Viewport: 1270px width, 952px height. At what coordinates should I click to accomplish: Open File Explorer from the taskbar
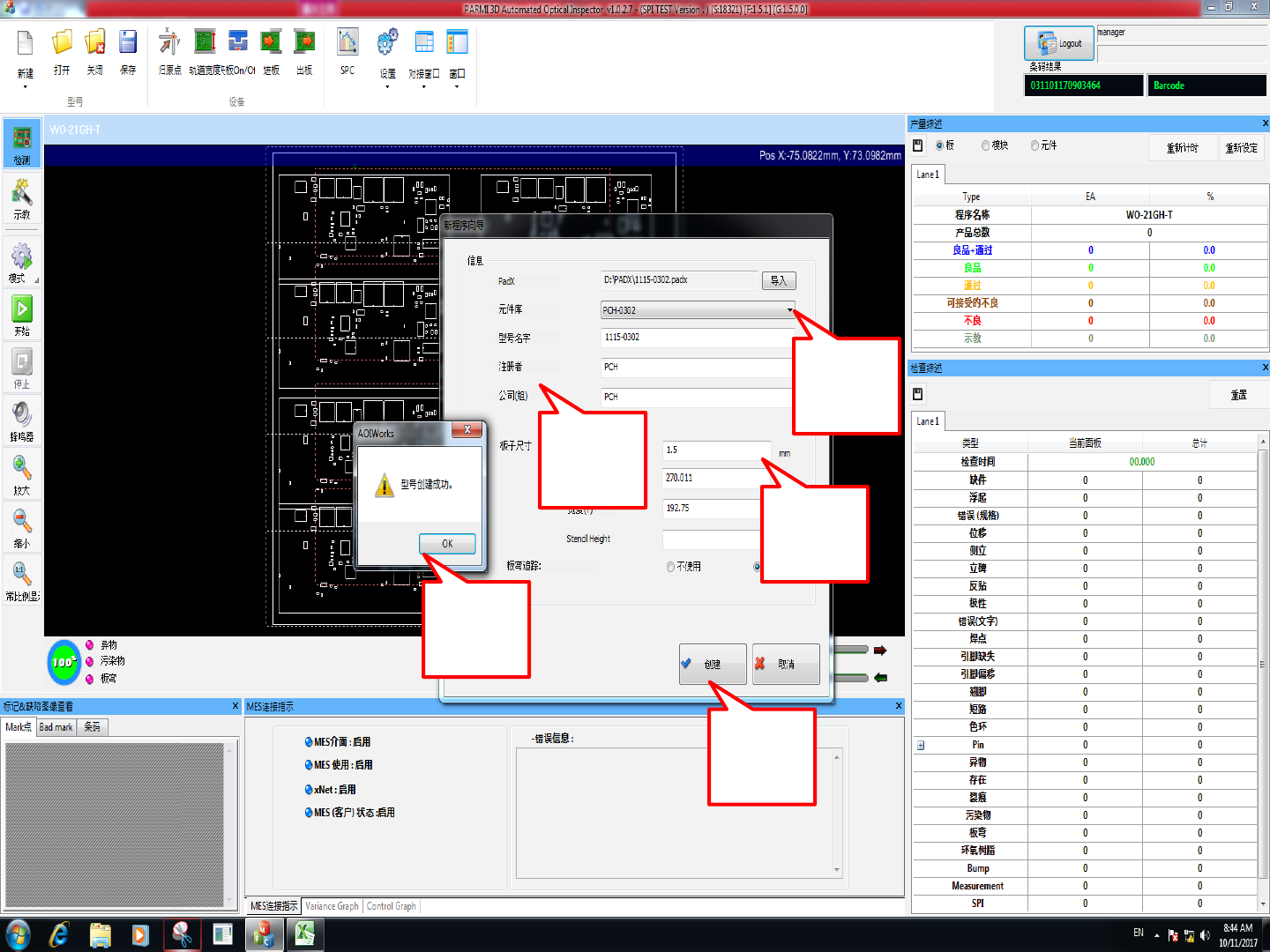(100, 934)
